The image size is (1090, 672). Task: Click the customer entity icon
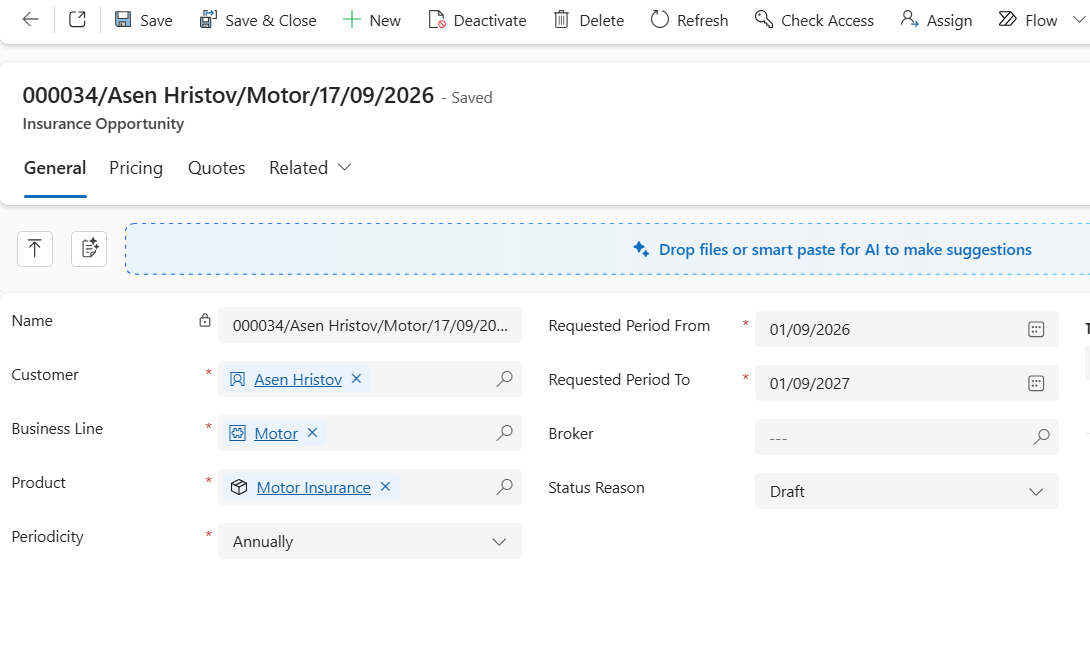(x=238, y=379)
